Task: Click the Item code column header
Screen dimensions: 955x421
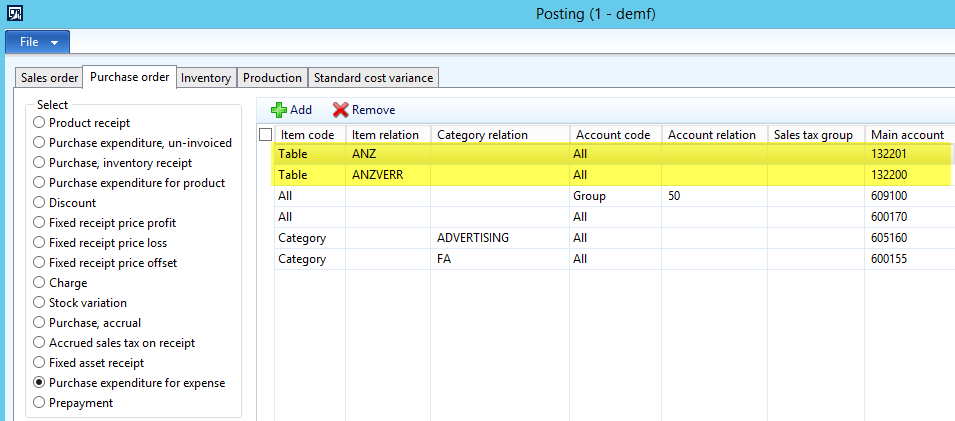Action: (309, 135)
